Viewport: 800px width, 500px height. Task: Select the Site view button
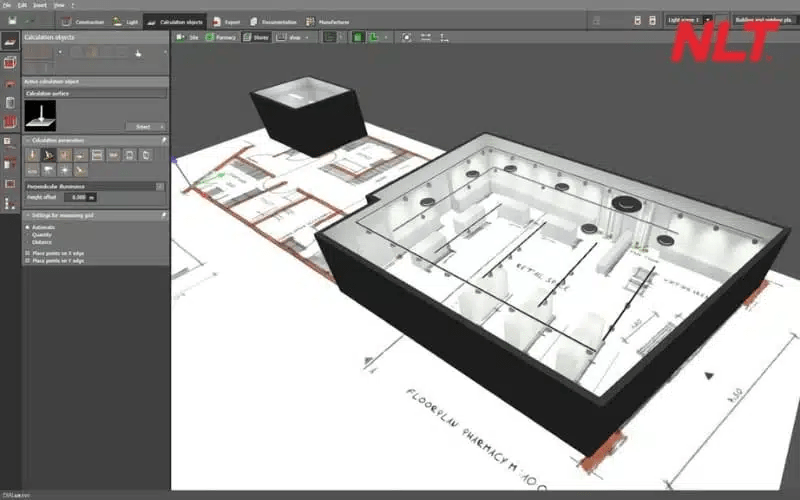(x=188, y=37)
